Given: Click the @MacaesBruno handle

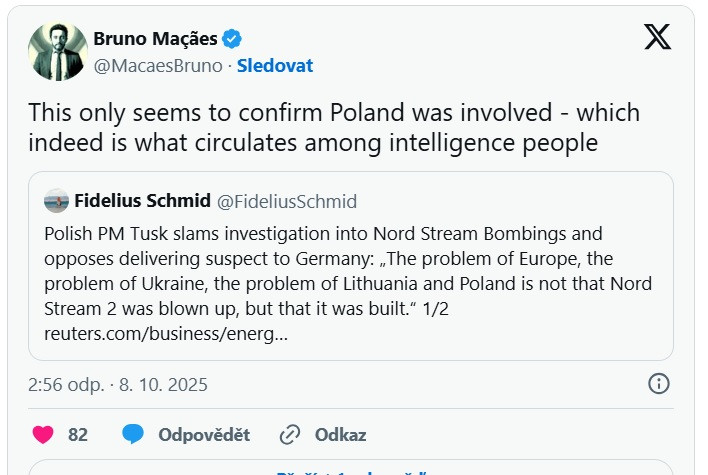Looking at the screenshot, I should 158,66.
